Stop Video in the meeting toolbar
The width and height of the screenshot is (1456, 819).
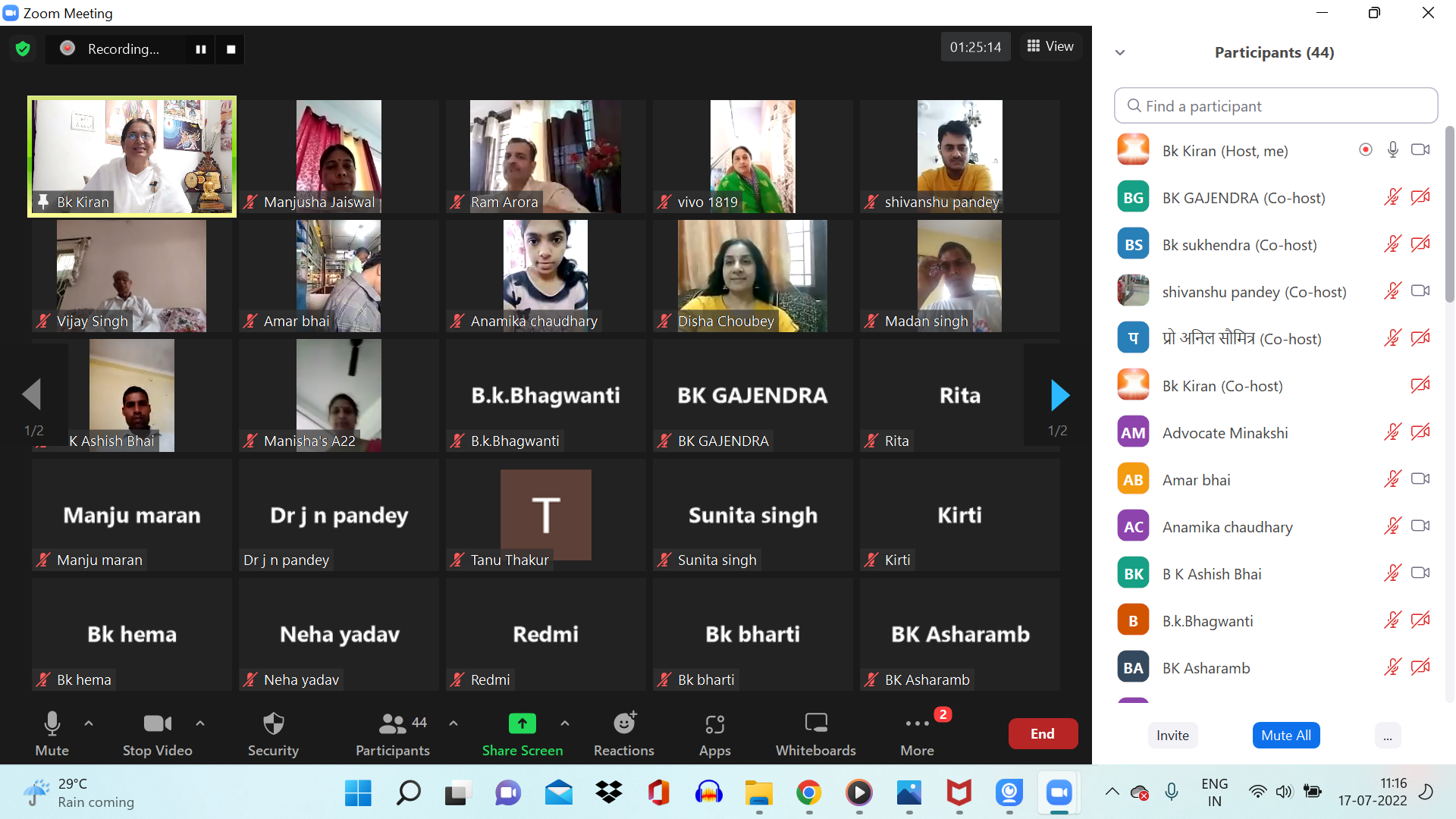pos(158,733)
